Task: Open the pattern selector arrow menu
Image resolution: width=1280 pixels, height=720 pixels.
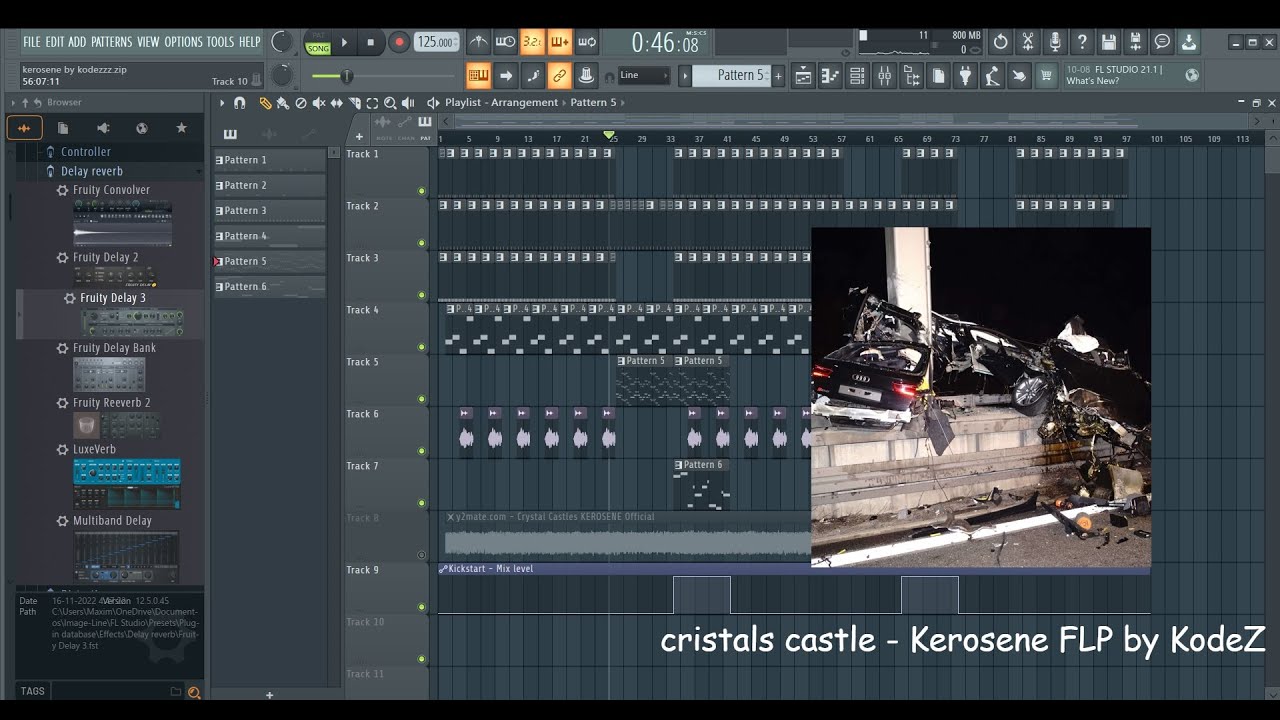Action: click(685, 75)
